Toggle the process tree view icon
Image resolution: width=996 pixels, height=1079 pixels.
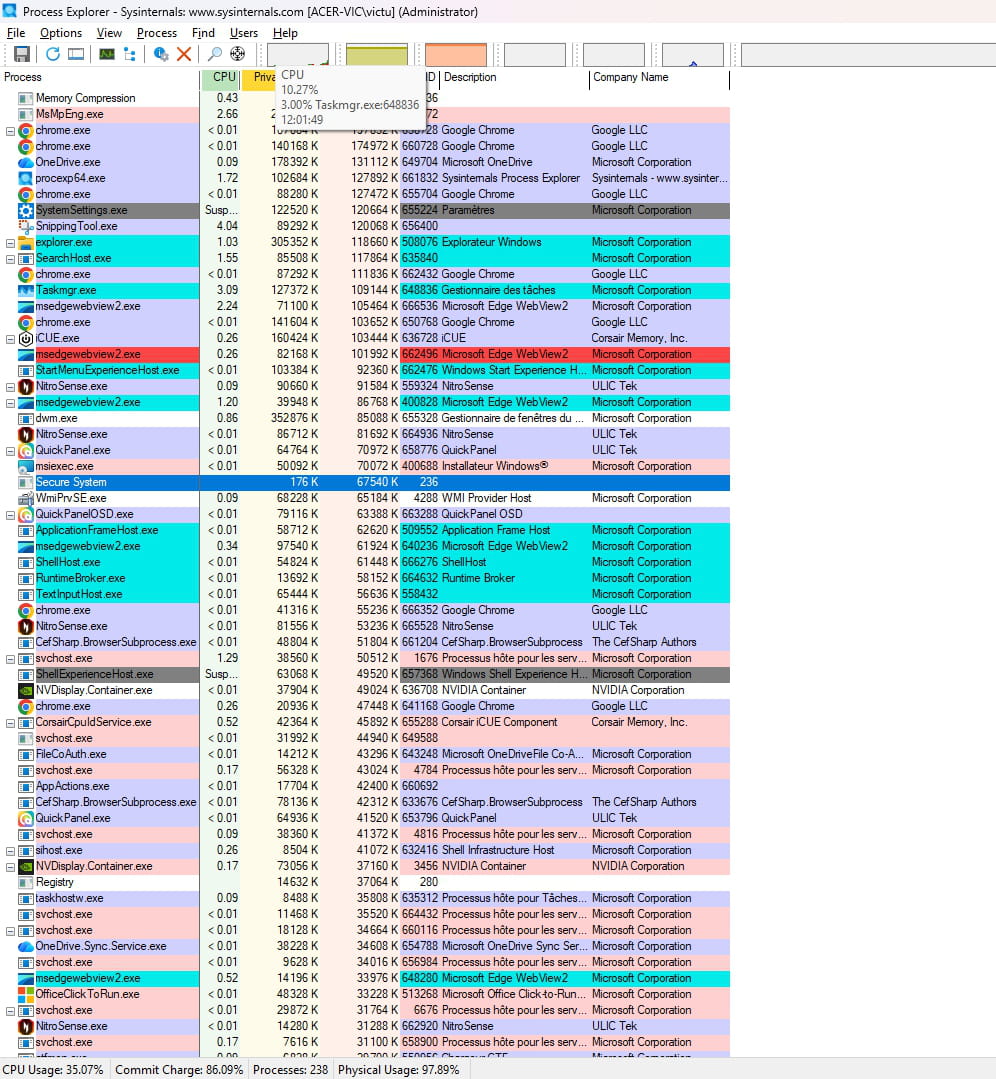click(x=130, y=54)
